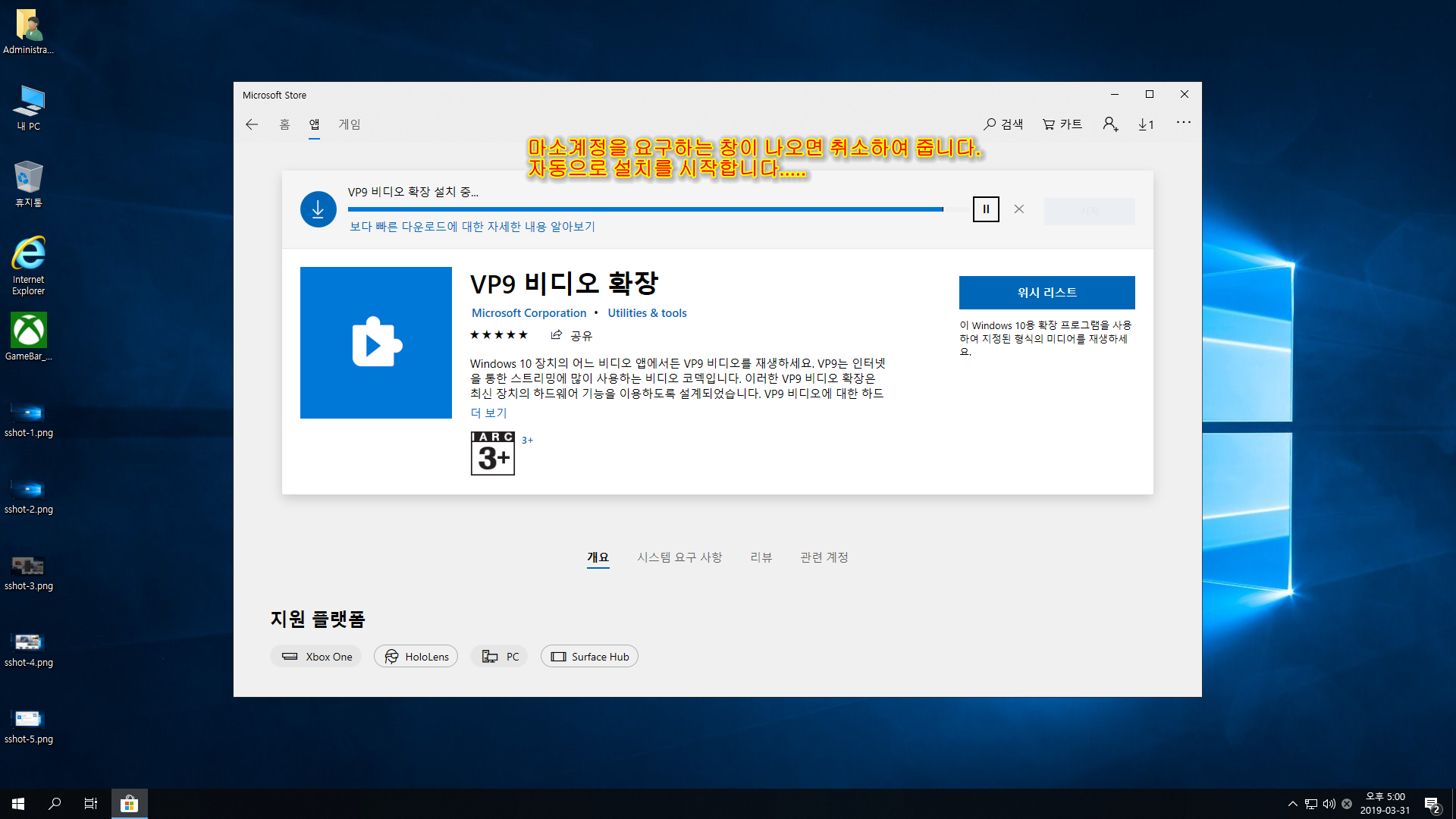Click the download progress bar
The width and height of the screenshot is (1456, 819).
click(x=645, y=209)
